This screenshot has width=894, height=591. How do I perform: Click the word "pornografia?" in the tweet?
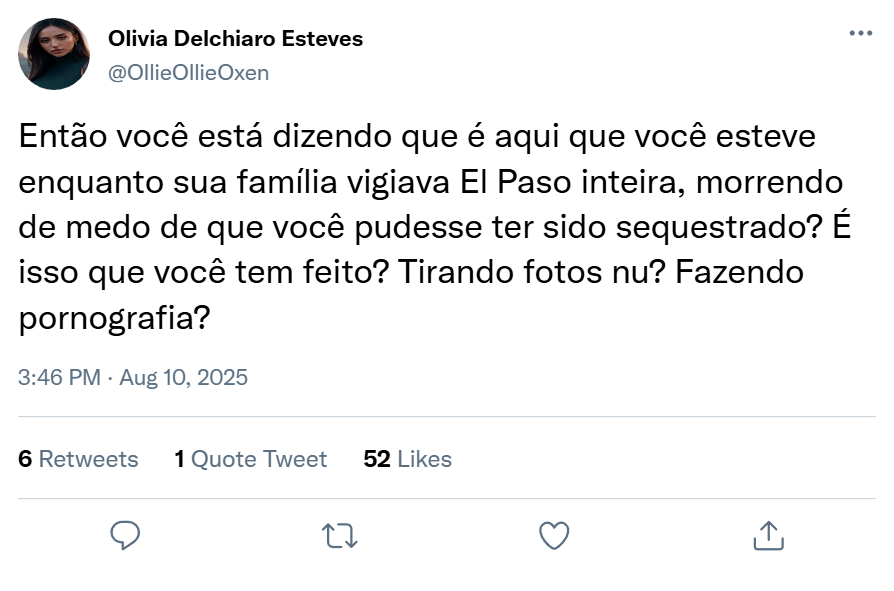115,319
